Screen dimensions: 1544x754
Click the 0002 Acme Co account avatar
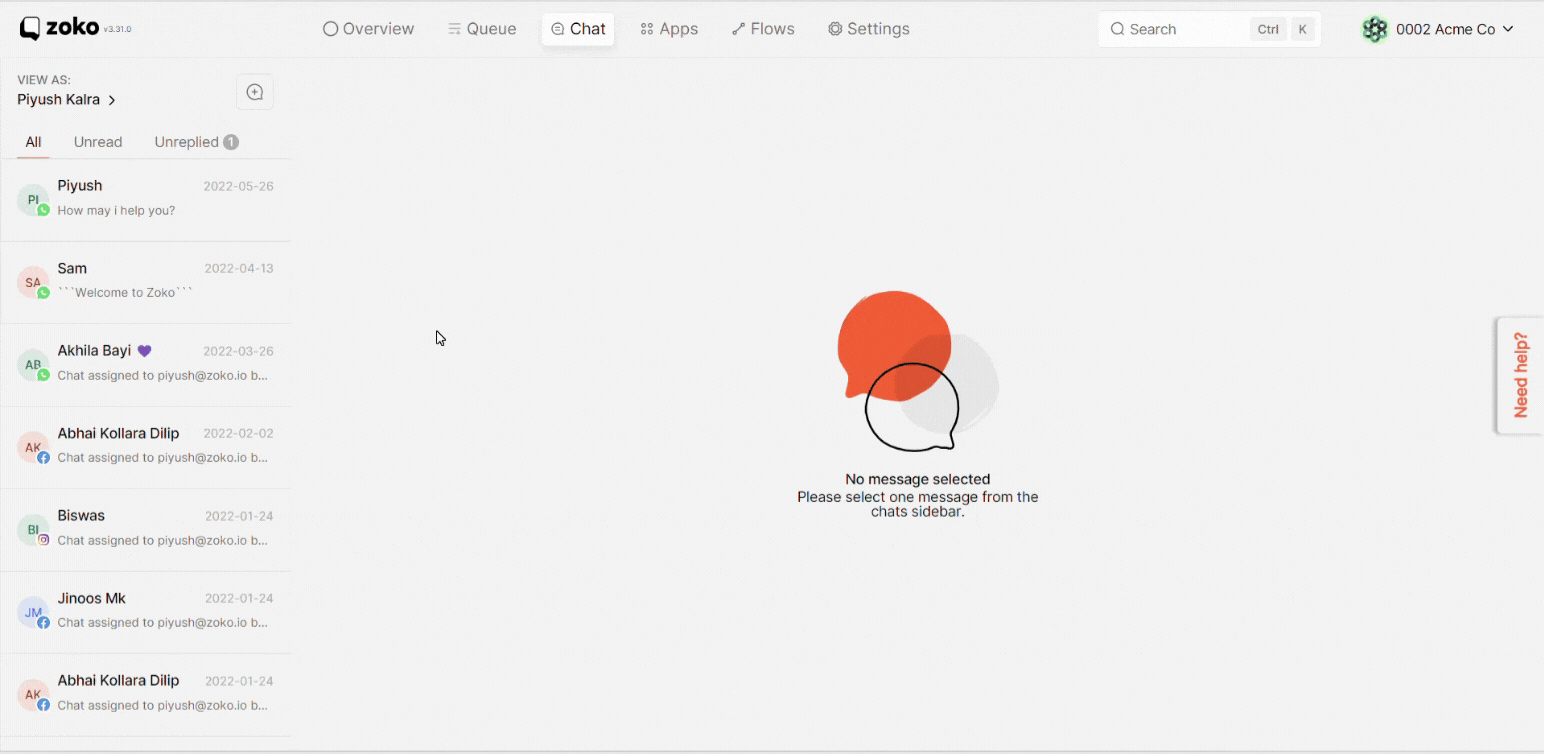[x=1375, y=29]
